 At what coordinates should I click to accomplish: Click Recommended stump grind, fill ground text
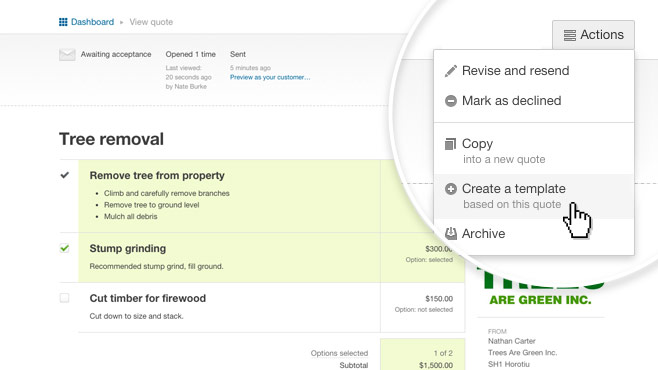(156, 266)
